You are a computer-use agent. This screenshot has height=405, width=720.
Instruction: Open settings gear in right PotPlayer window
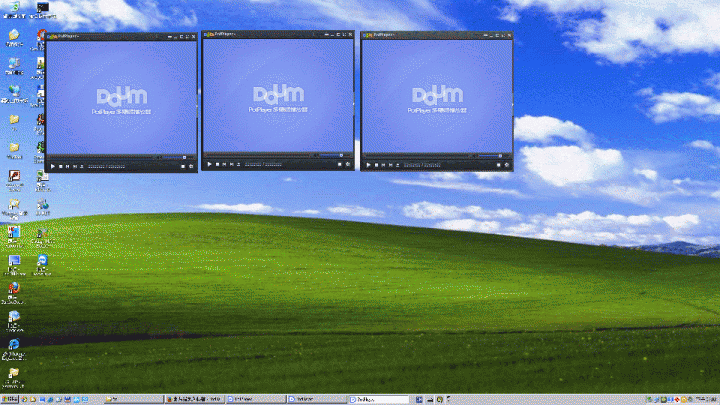pyautogui.click(x=506, y=165)
